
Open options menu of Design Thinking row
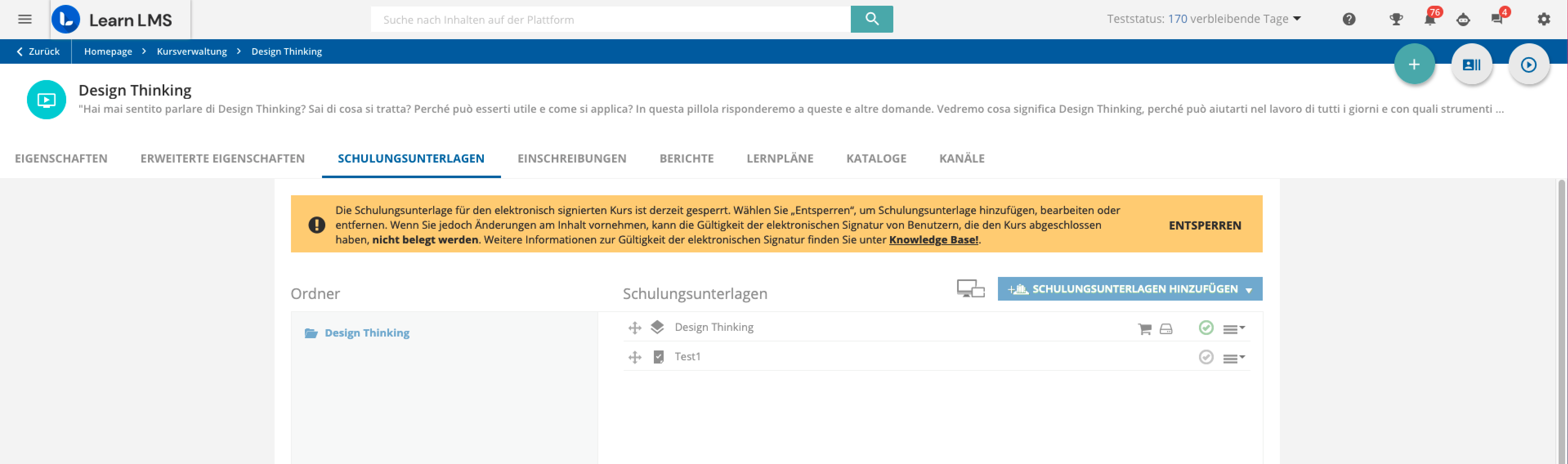pyautogui.click(x=1234, y=329)
